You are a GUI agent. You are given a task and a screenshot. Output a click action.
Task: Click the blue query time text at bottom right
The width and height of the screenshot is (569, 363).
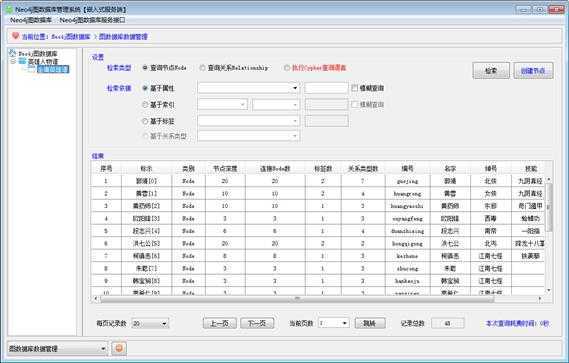coord(517,323)
